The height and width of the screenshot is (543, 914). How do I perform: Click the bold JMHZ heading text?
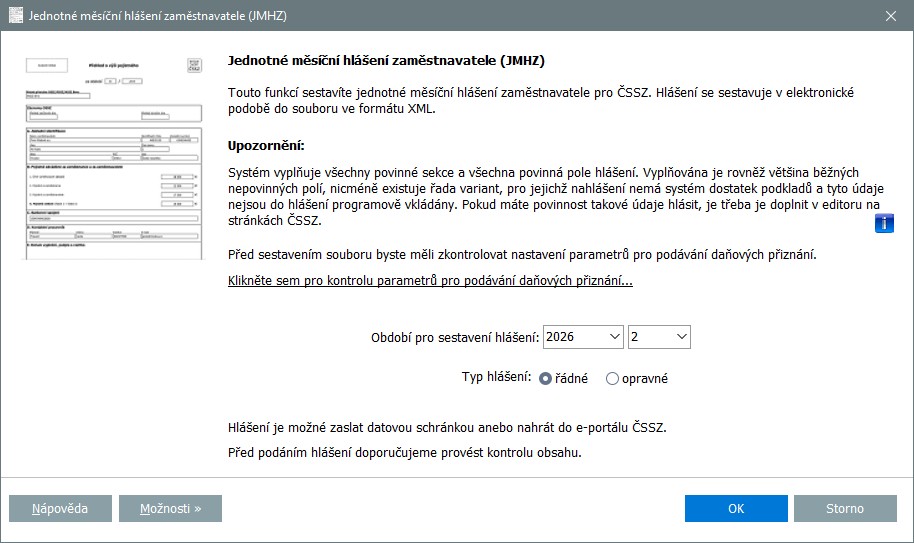386,61
